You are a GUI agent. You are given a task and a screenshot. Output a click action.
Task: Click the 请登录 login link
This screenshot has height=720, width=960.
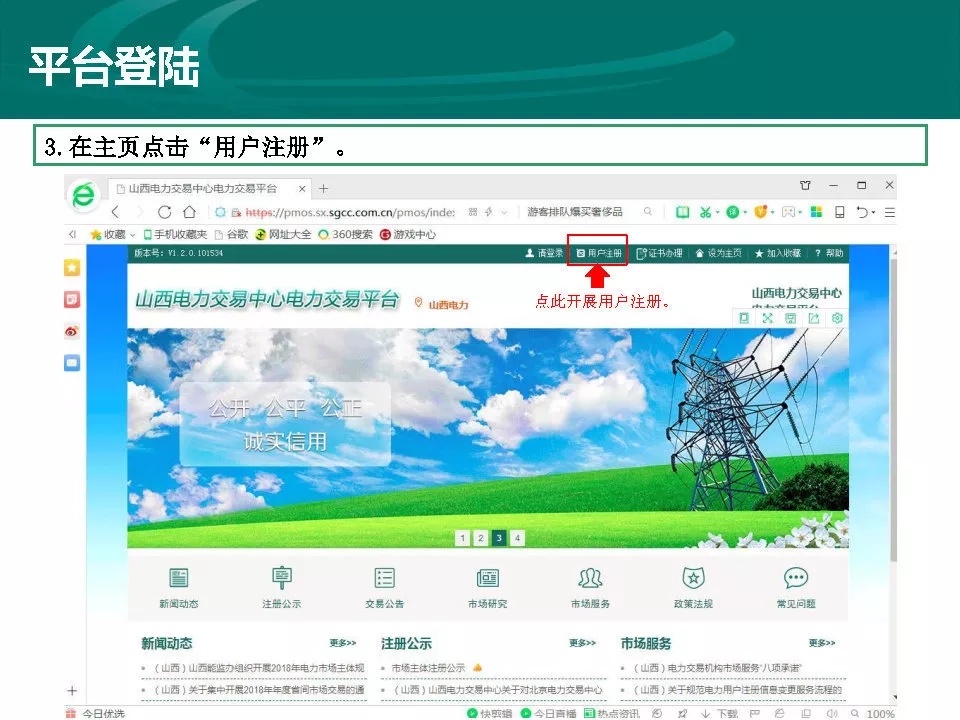545,253
